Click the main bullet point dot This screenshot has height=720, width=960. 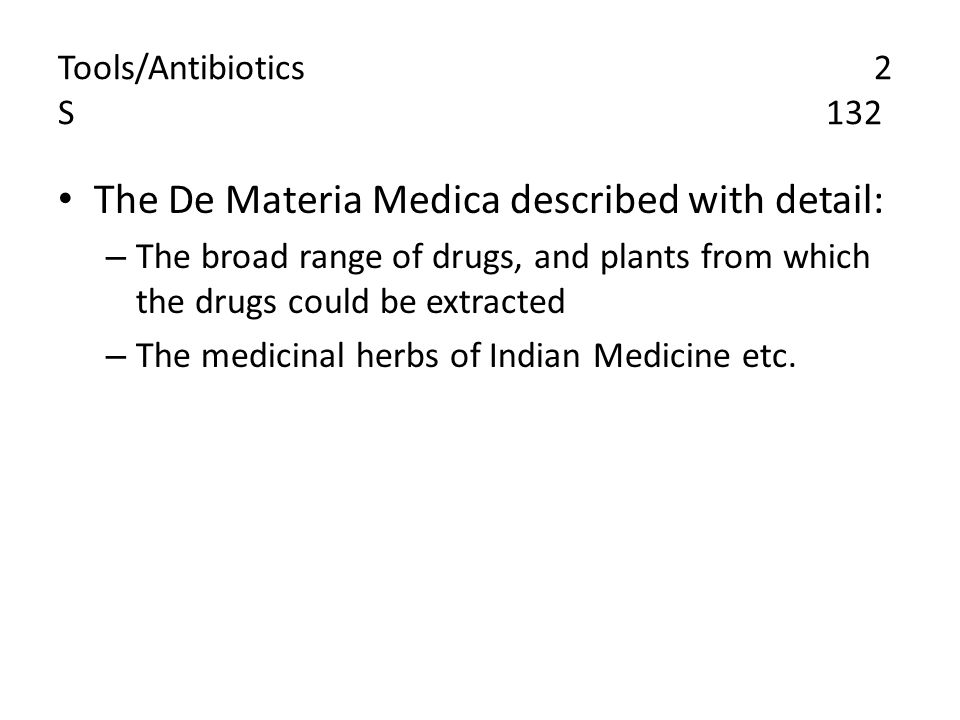pos(66,198)
